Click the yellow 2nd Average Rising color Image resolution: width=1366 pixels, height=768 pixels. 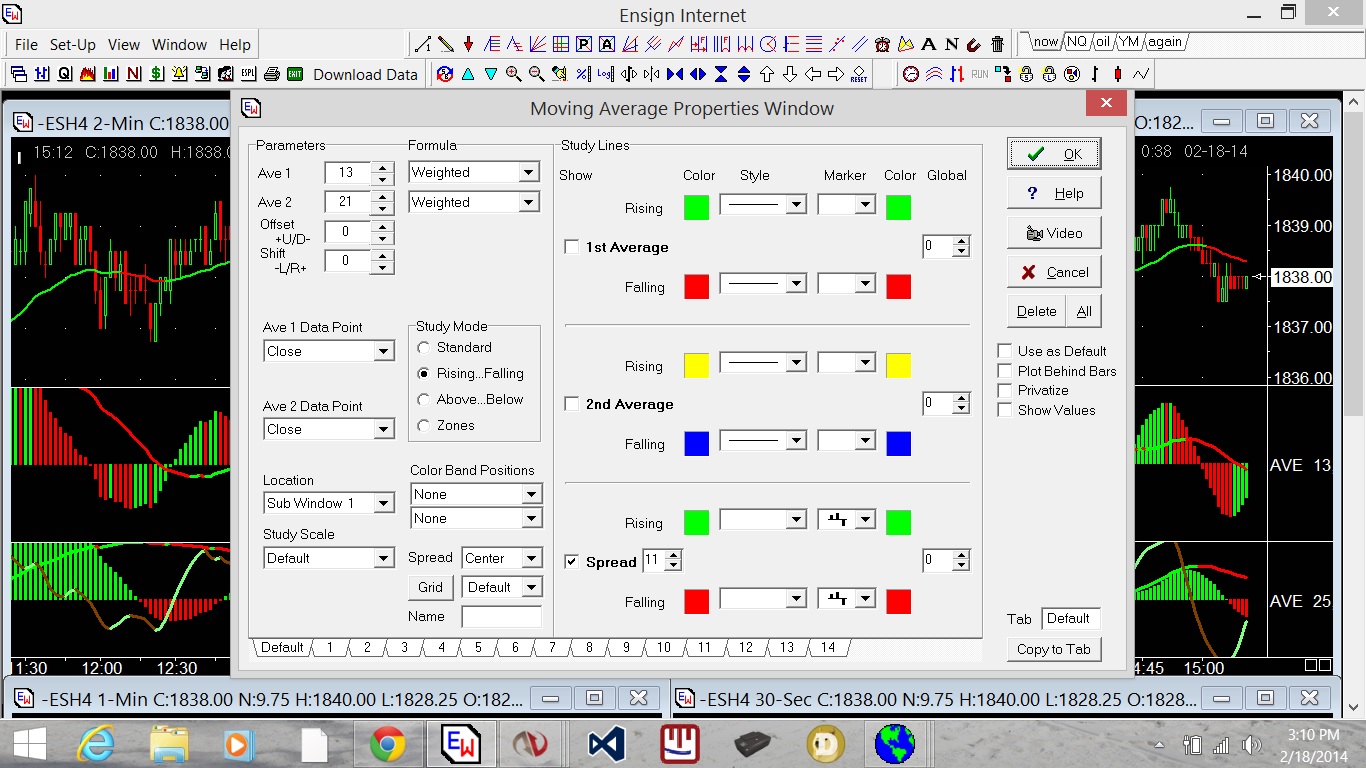(x=696, y=366)
